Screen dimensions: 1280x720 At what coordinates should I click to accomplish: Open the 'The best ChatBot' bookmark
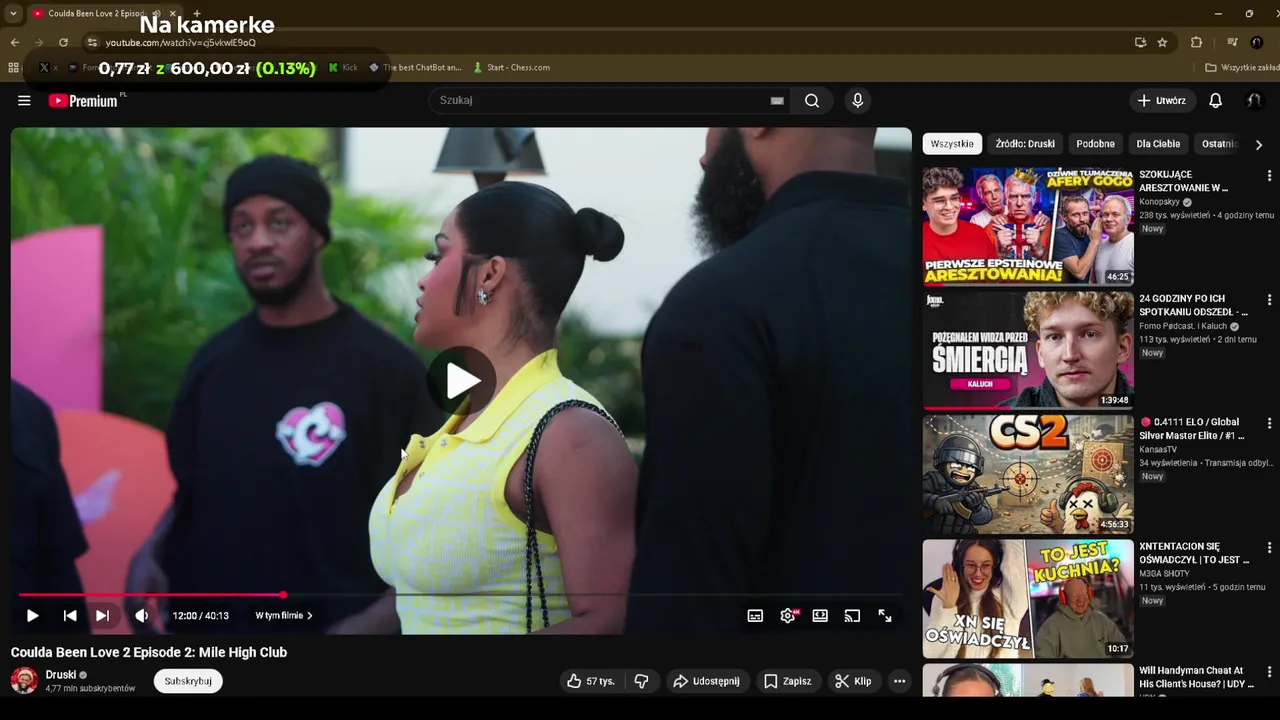click(415, 68)
